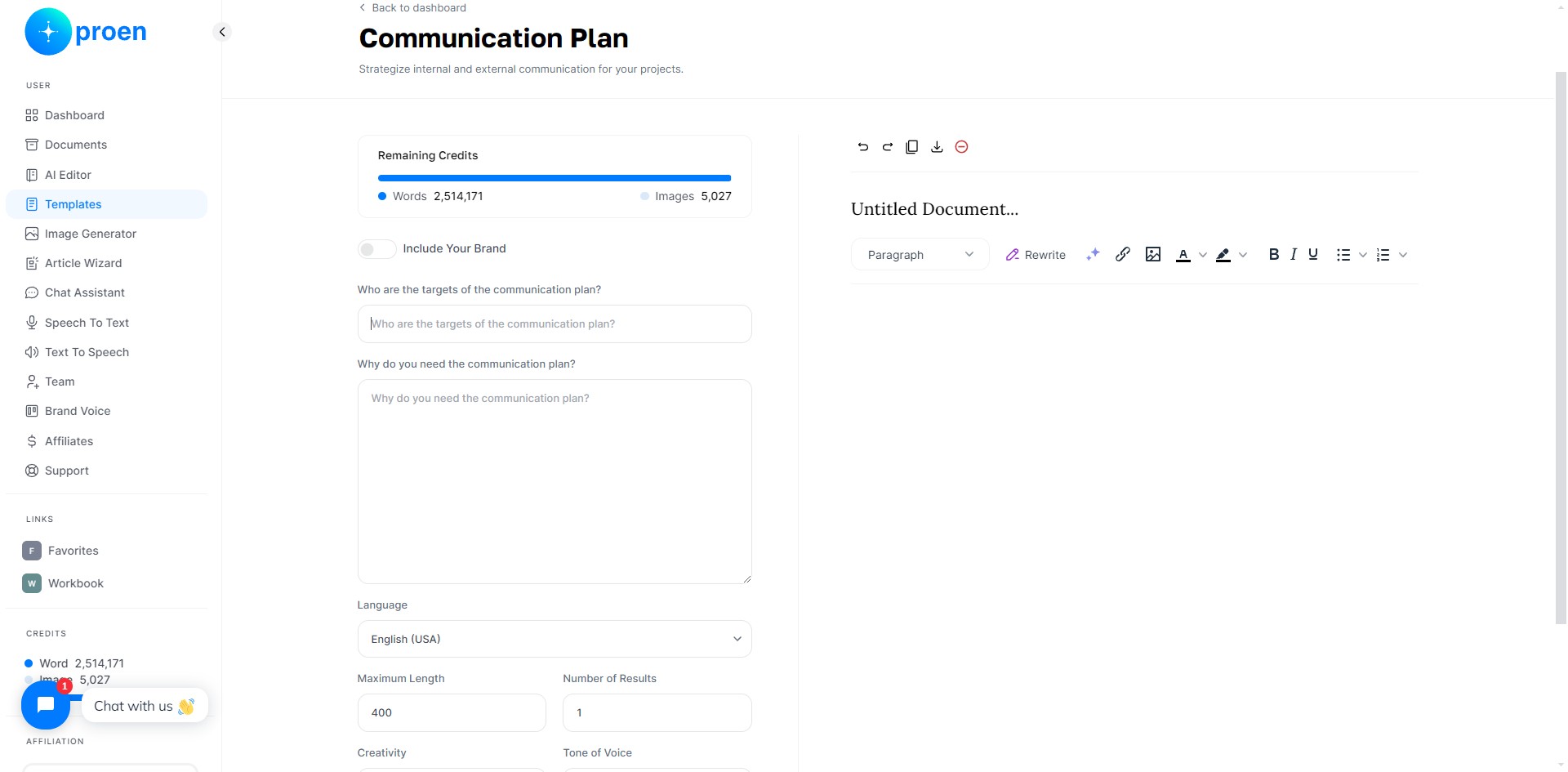The image size is (1568, 772).
Task: Click the Speech To Text microphone icon
Action: coord(32,323)
